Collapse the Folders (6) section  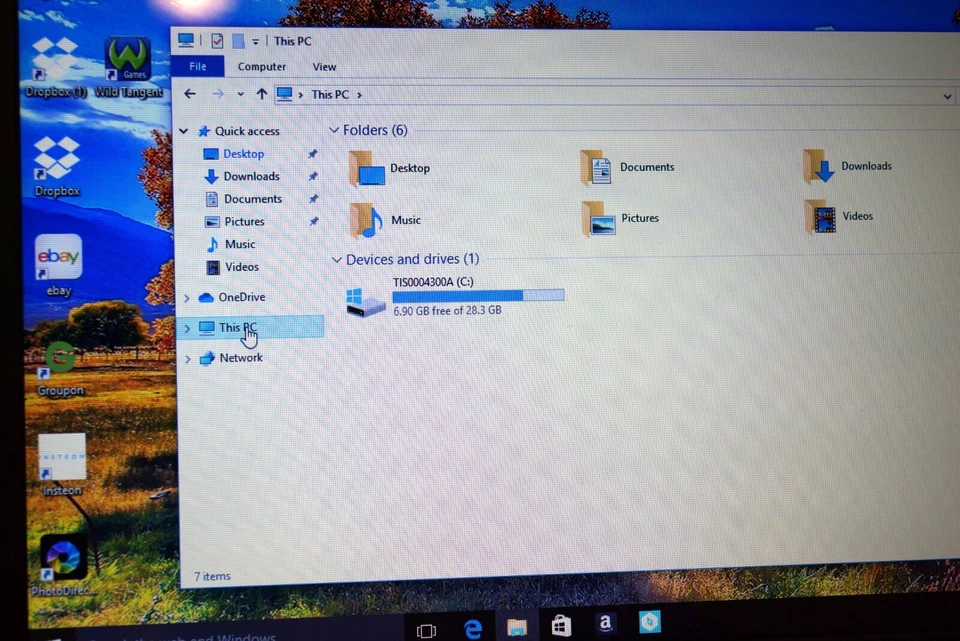click(x=335, y=130)
